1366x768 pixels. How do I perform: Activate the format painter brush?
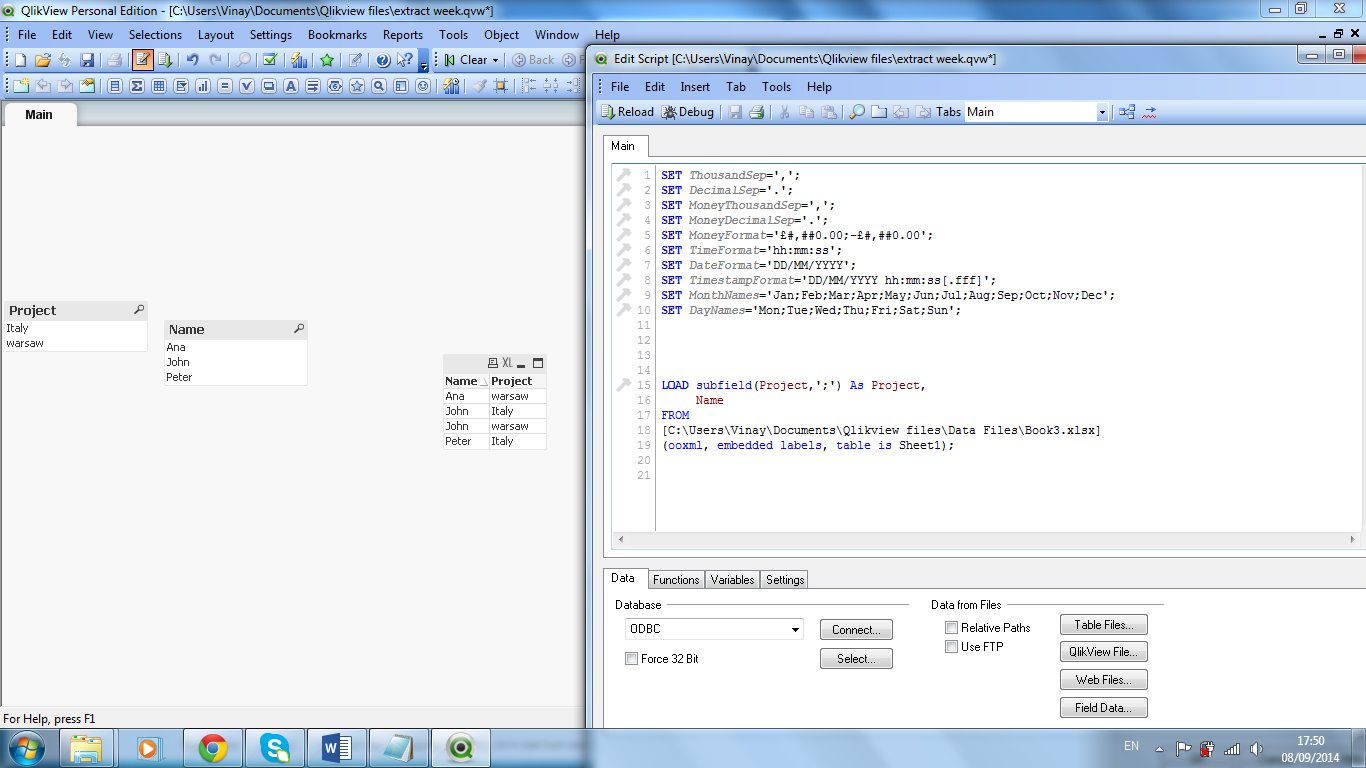(479, 86)
